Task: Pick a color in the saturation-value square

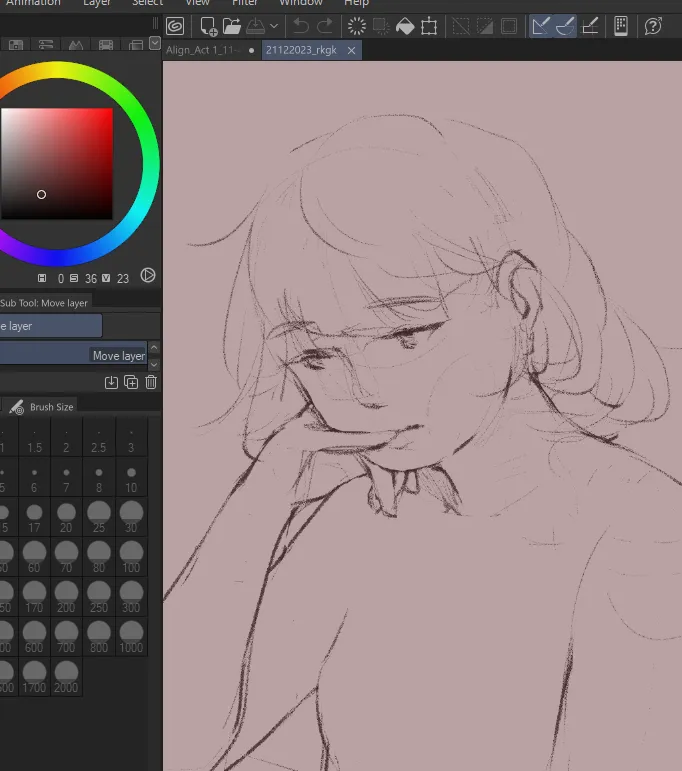Action: pyautogui.click(x=57, y=164)
